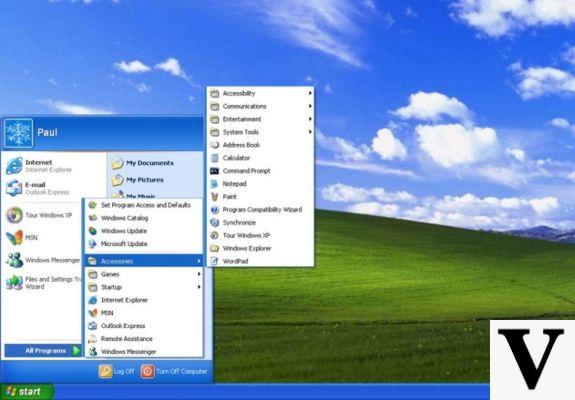
Task: Click Turn Off Computer button
Action: (175, 371)
